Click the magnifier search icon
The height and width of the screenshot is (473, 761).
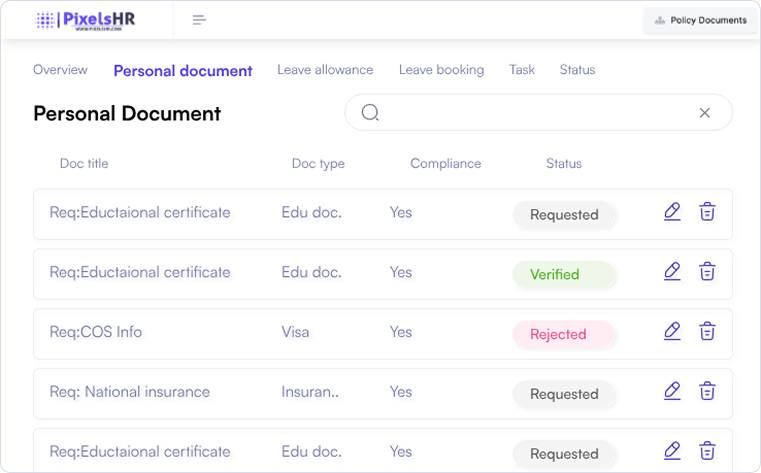pyautogui.click(x=370, y=113)
